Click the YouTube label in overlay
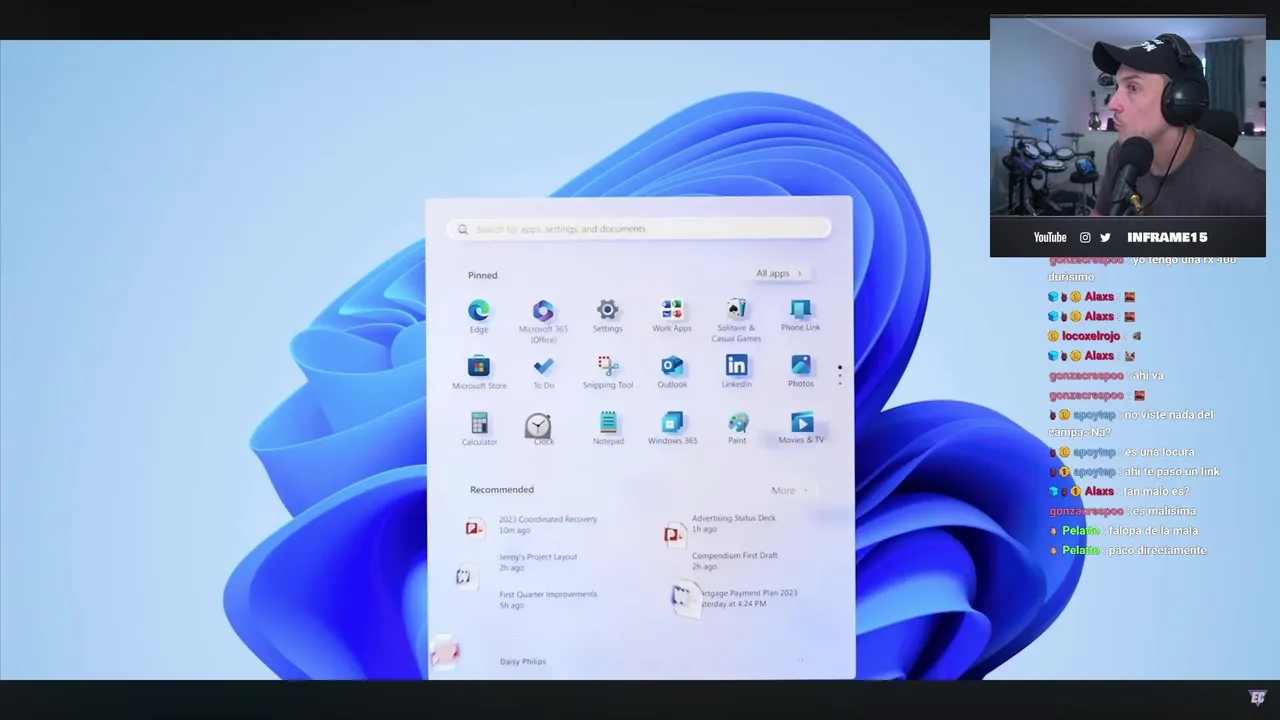Screen dimensions: 1280x720 [1050, 237]
